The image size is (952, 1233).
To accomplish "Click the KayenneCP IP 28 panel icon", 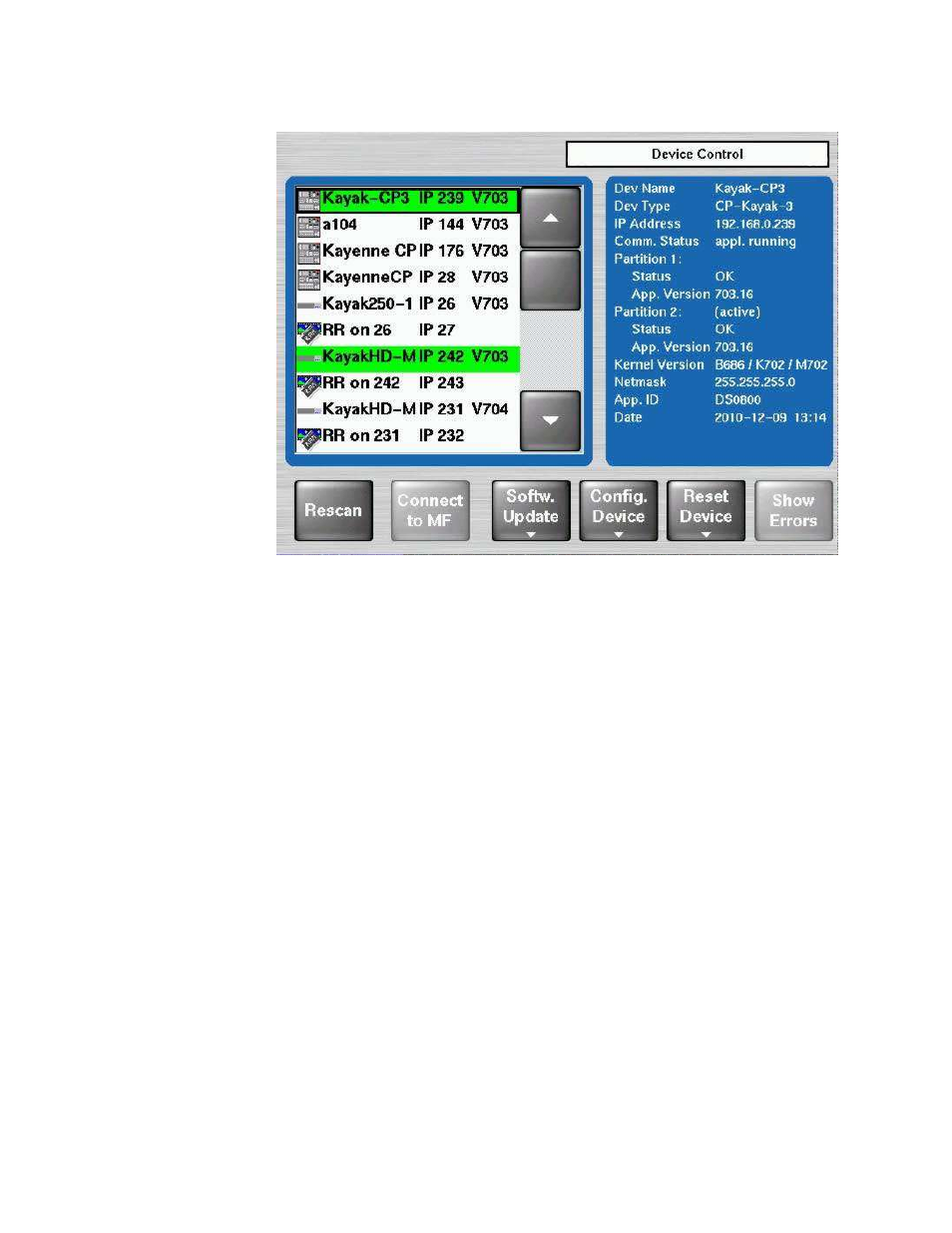I will coord(309,278).
